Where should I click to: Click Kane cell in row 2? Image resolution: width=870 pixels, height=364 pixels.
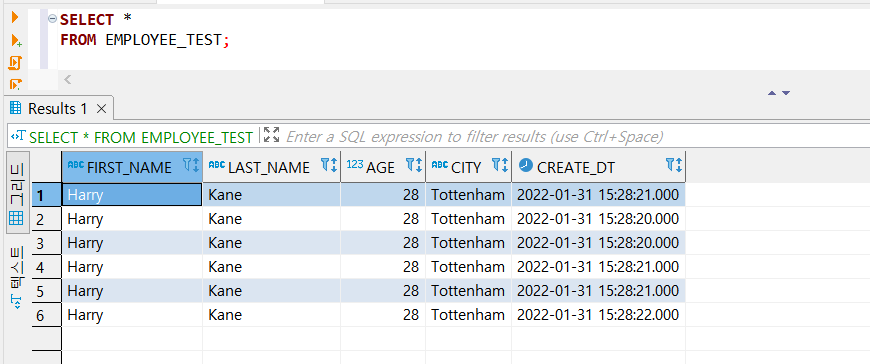click(271, 219)
